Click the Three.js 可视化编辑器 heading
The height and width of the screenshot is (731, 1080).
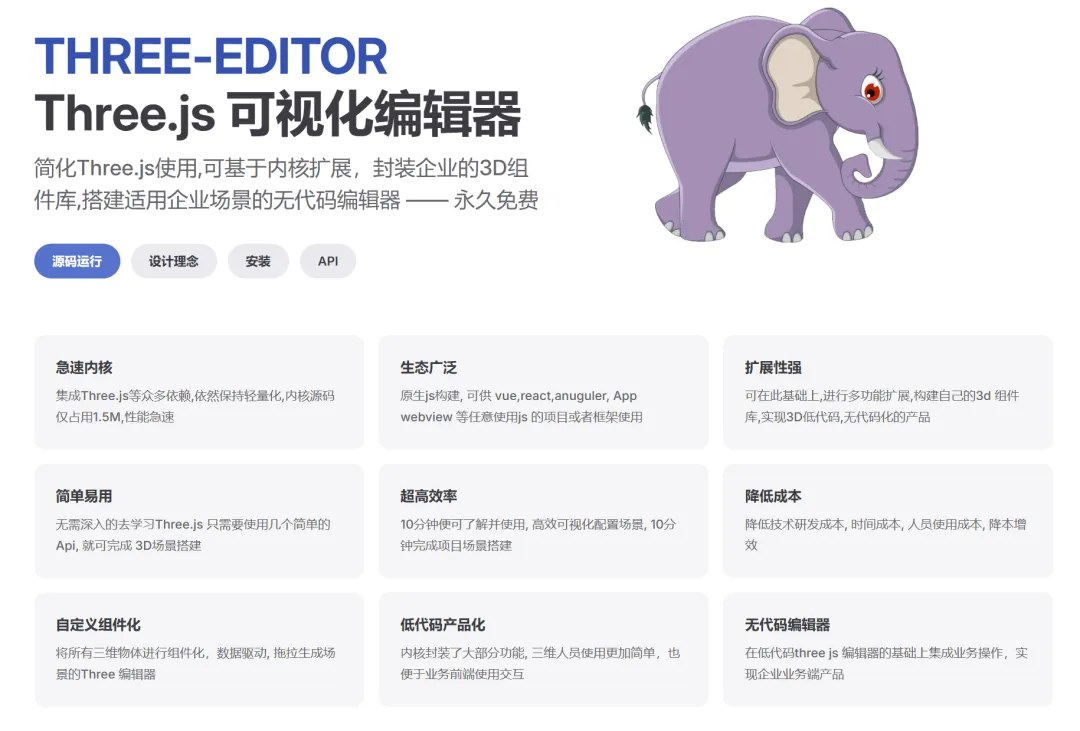(x=278, y=114)
